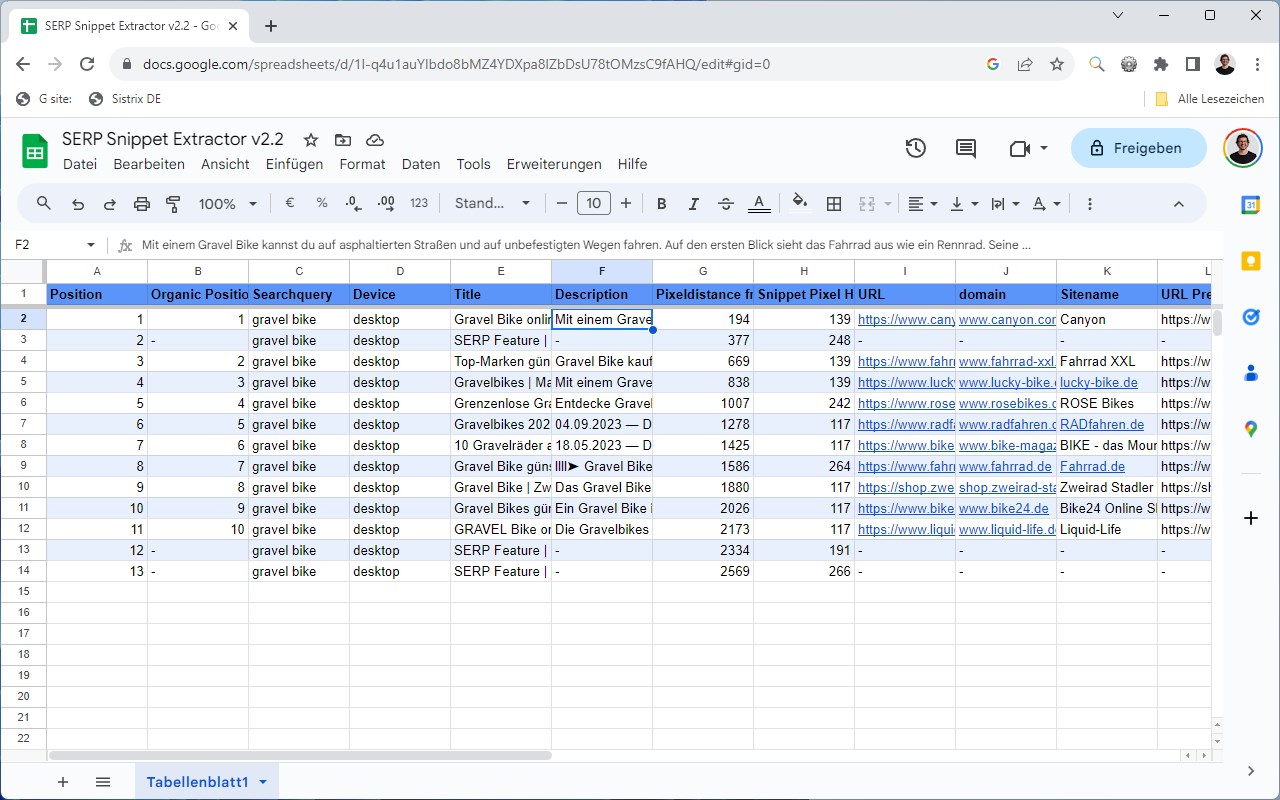Toggle strikethrough formatting
The height and width of the screenshot is (800, 1280).
point(725,203)
